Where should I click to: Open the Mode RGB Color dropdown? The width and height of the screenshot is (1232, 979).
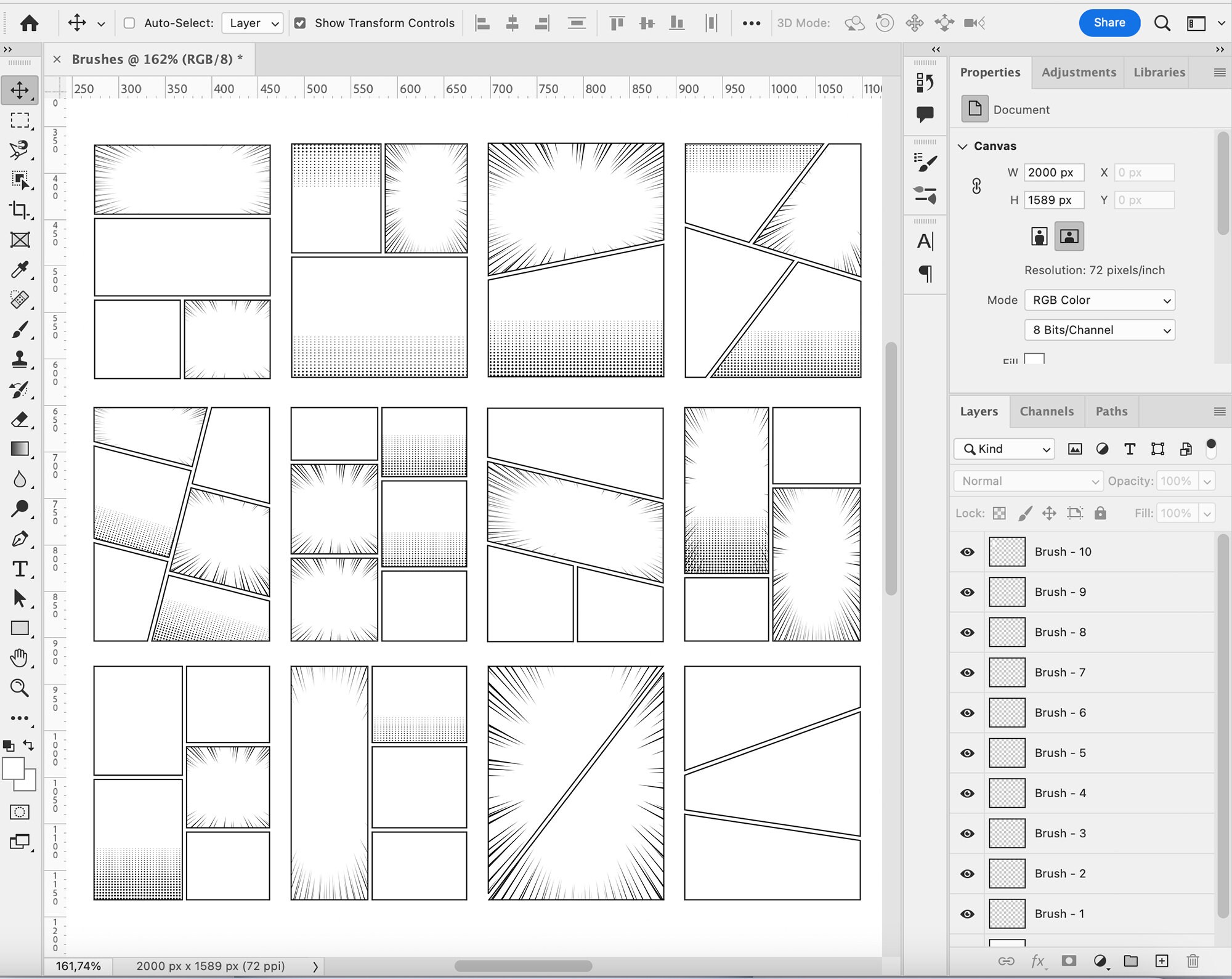click(1100, 300)
